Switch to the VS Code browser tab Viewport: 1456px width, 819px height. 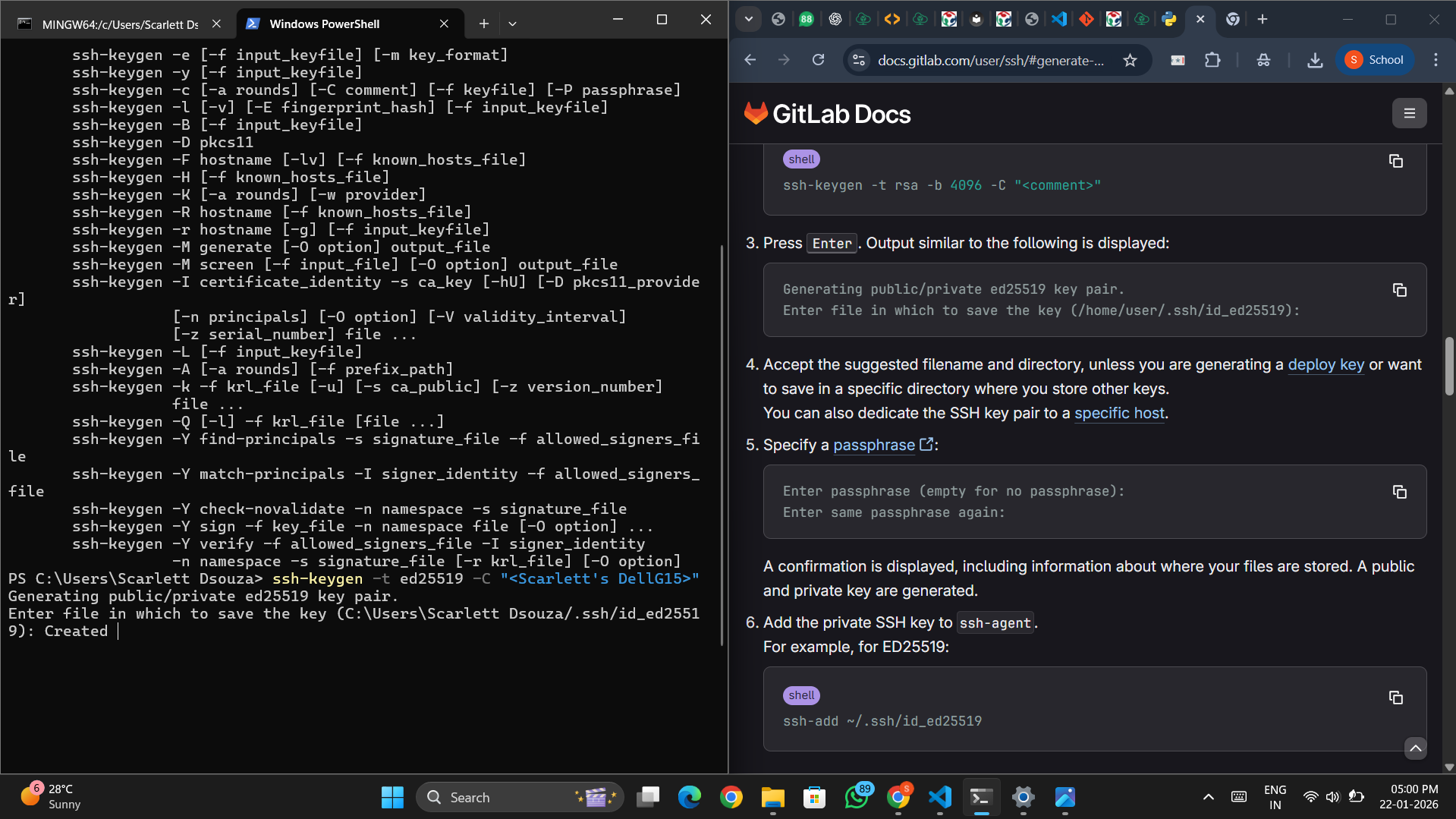pos(1058,19)
